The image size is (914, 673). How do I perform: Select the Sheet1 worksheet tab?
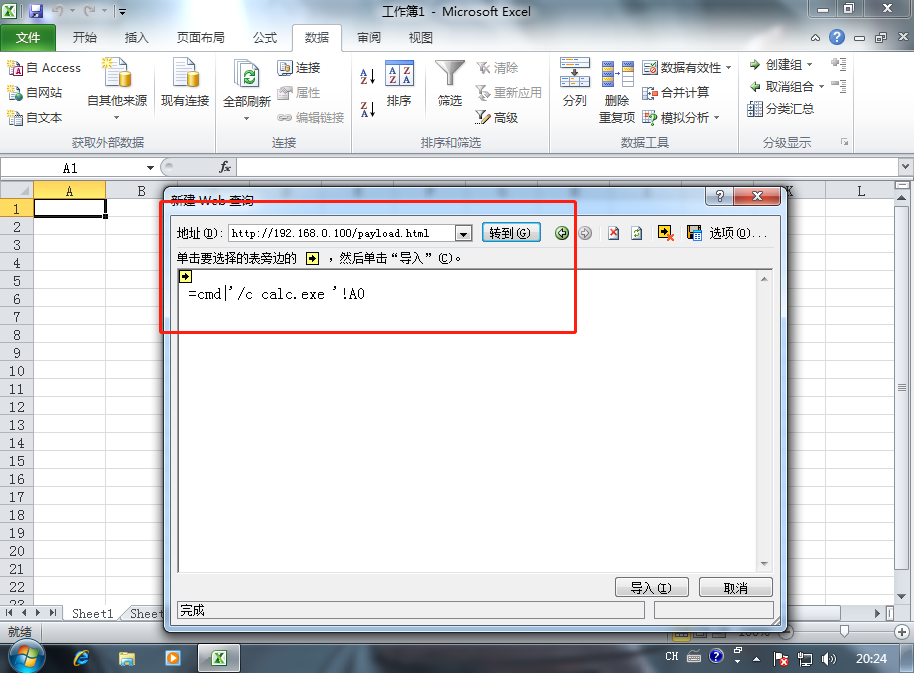tap(93, 613)
